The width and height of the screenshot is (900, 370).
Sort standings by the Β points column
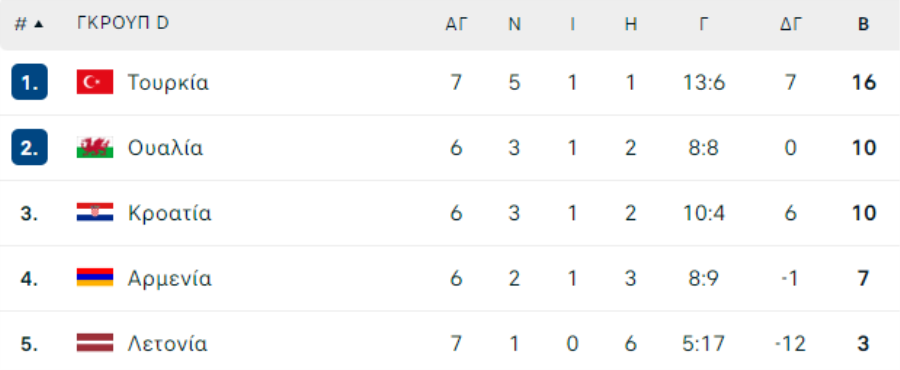pyautogui.click(x=863, y=24)
